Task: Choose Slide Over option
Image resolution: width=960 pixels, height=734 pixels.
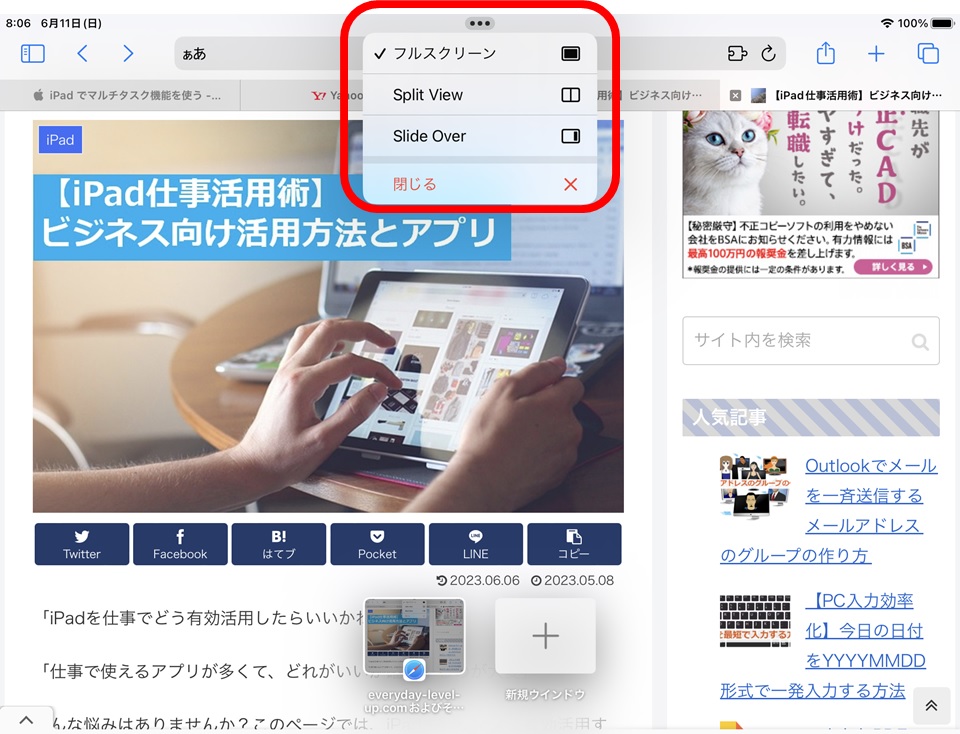Action: coord(479,136)
